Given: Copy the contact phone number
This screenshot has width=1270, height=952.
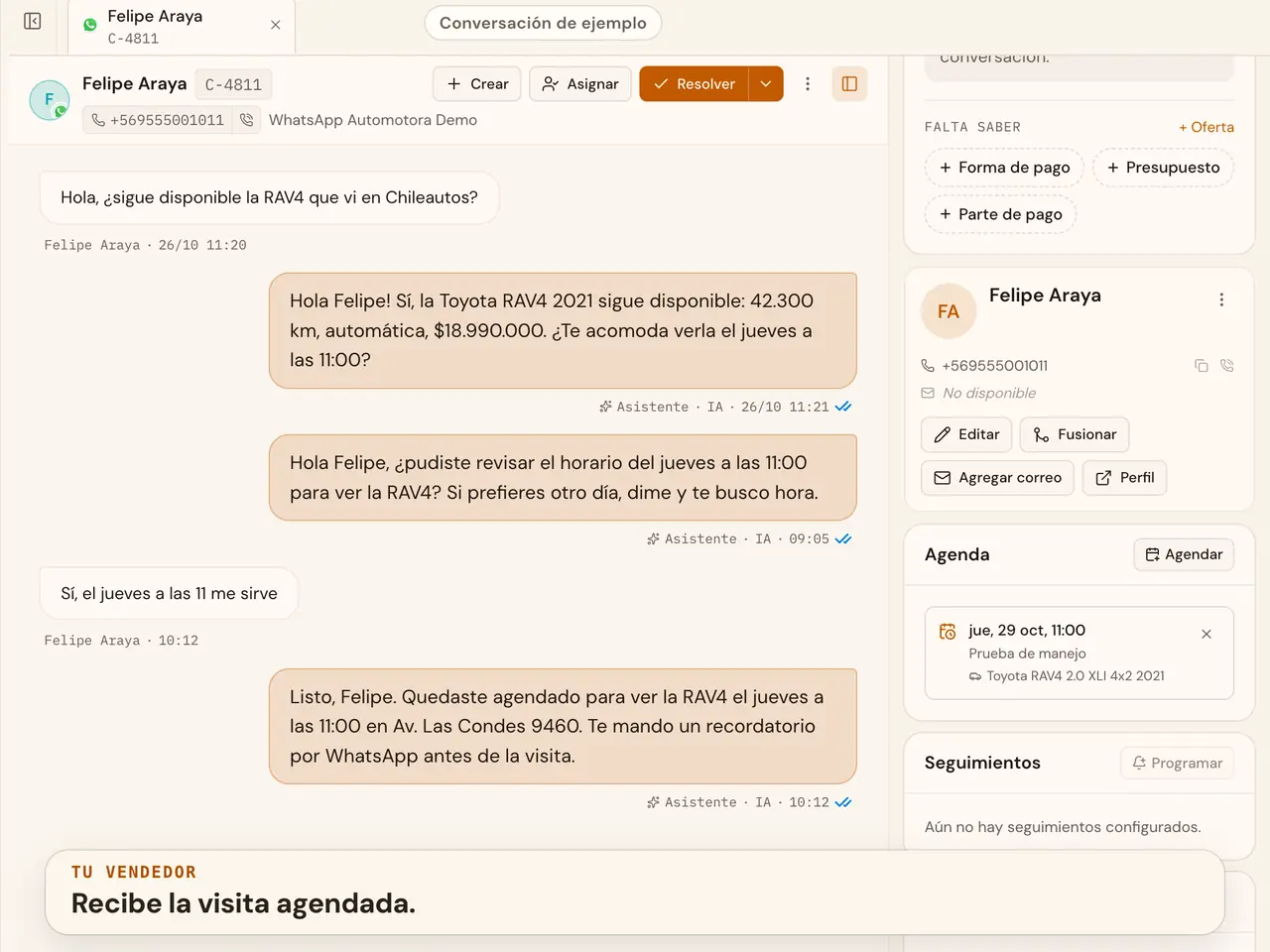Looking at the screenshot, I should point(1201,366).
